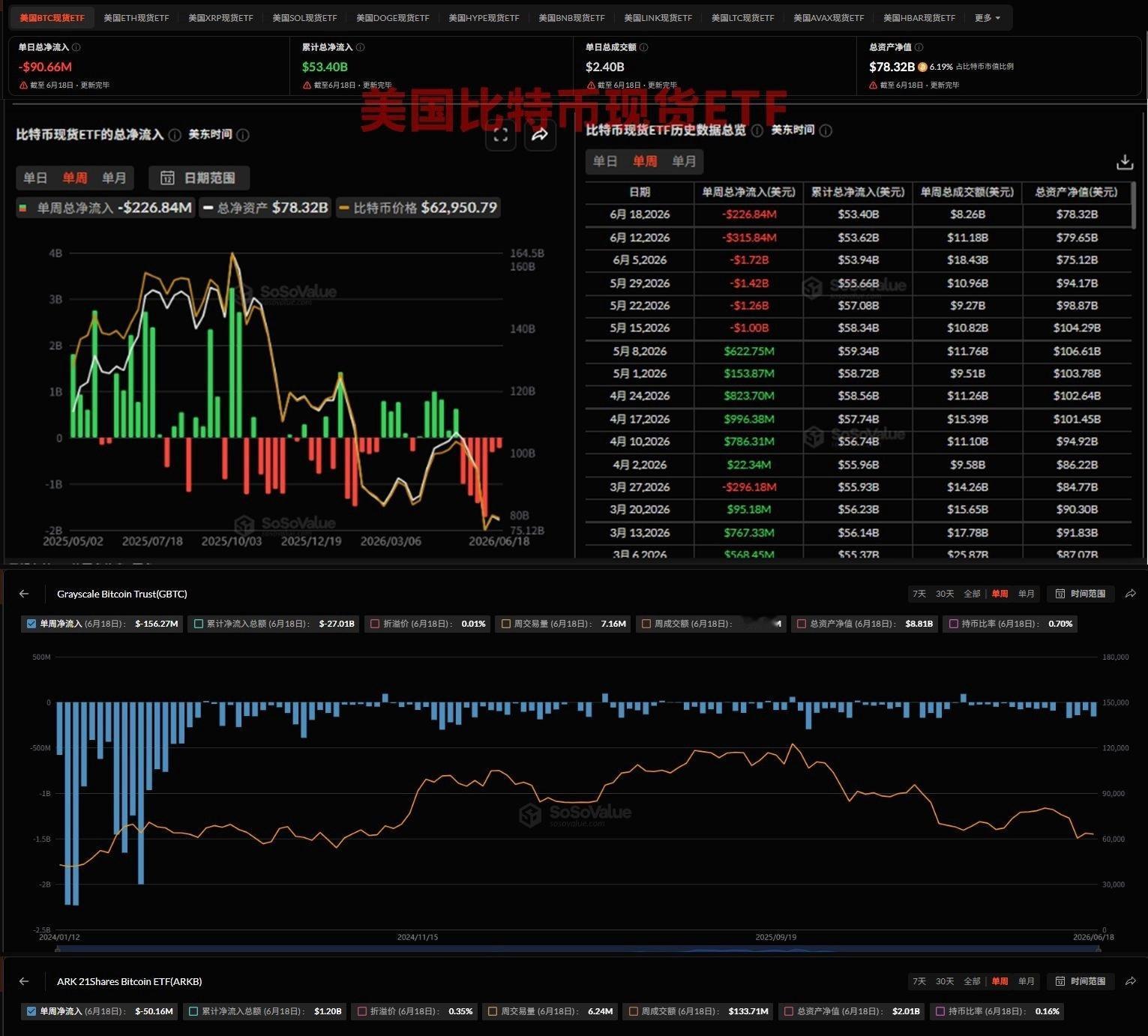Go back from Grayscale Bitcoin Trust panel

tap(24, 594)
